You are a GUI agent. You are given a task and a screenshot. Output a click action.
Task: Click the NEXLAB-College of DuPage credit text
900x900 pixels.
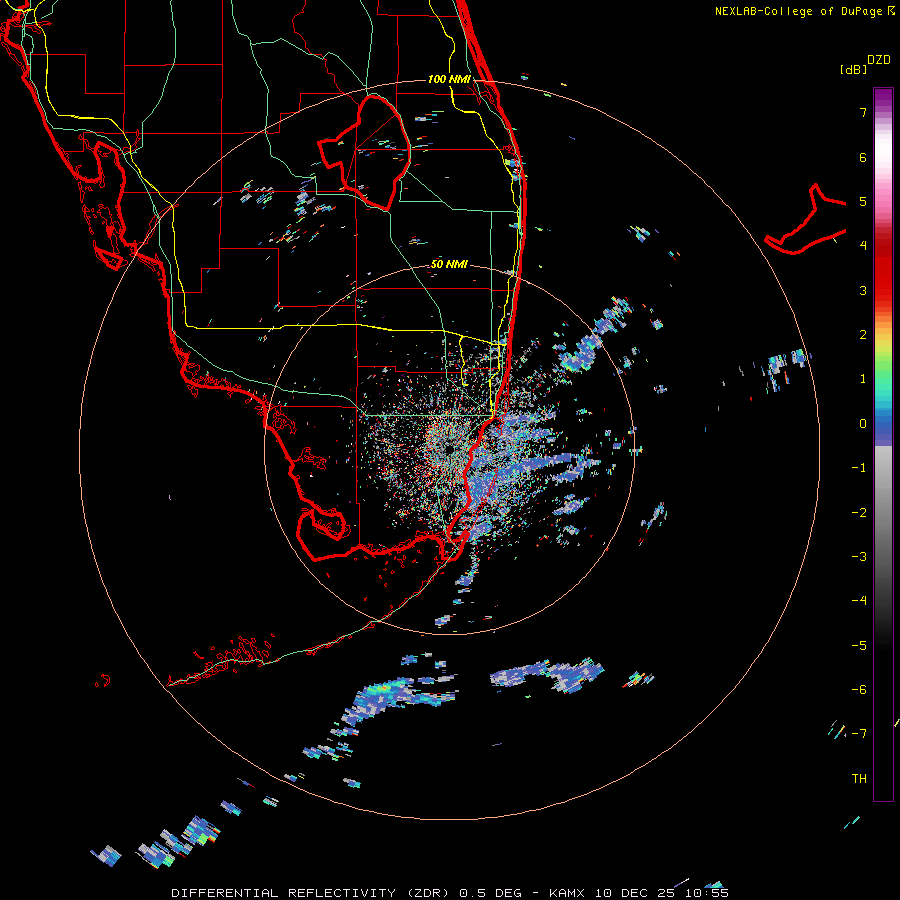(x=804, y=11)
